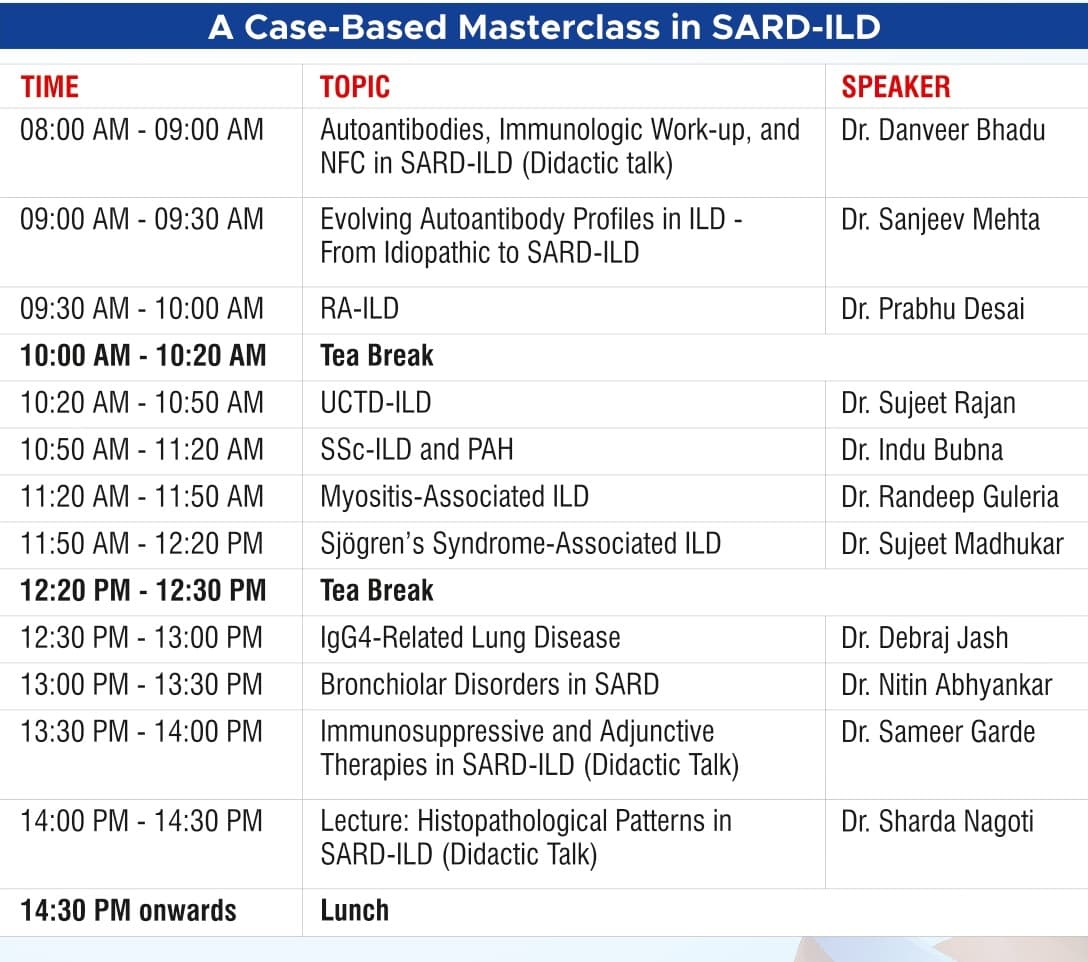
Task: Select the 'IgG4-Related Lung Disease' topic
Action: (470, 638)
